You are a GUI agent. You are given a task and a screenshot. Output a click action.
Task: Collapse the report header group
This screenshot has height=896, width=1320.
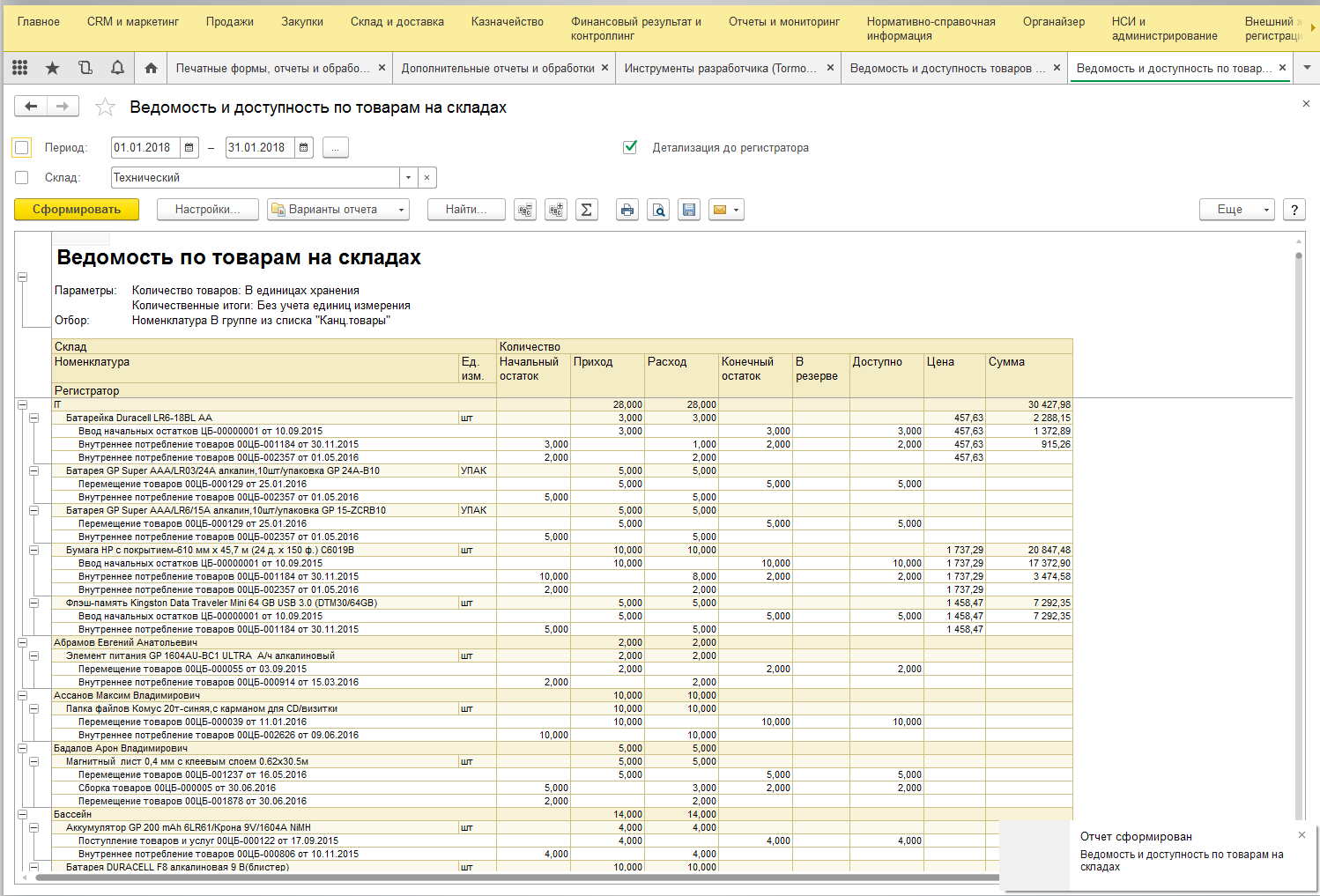click(x=23, y=277)
